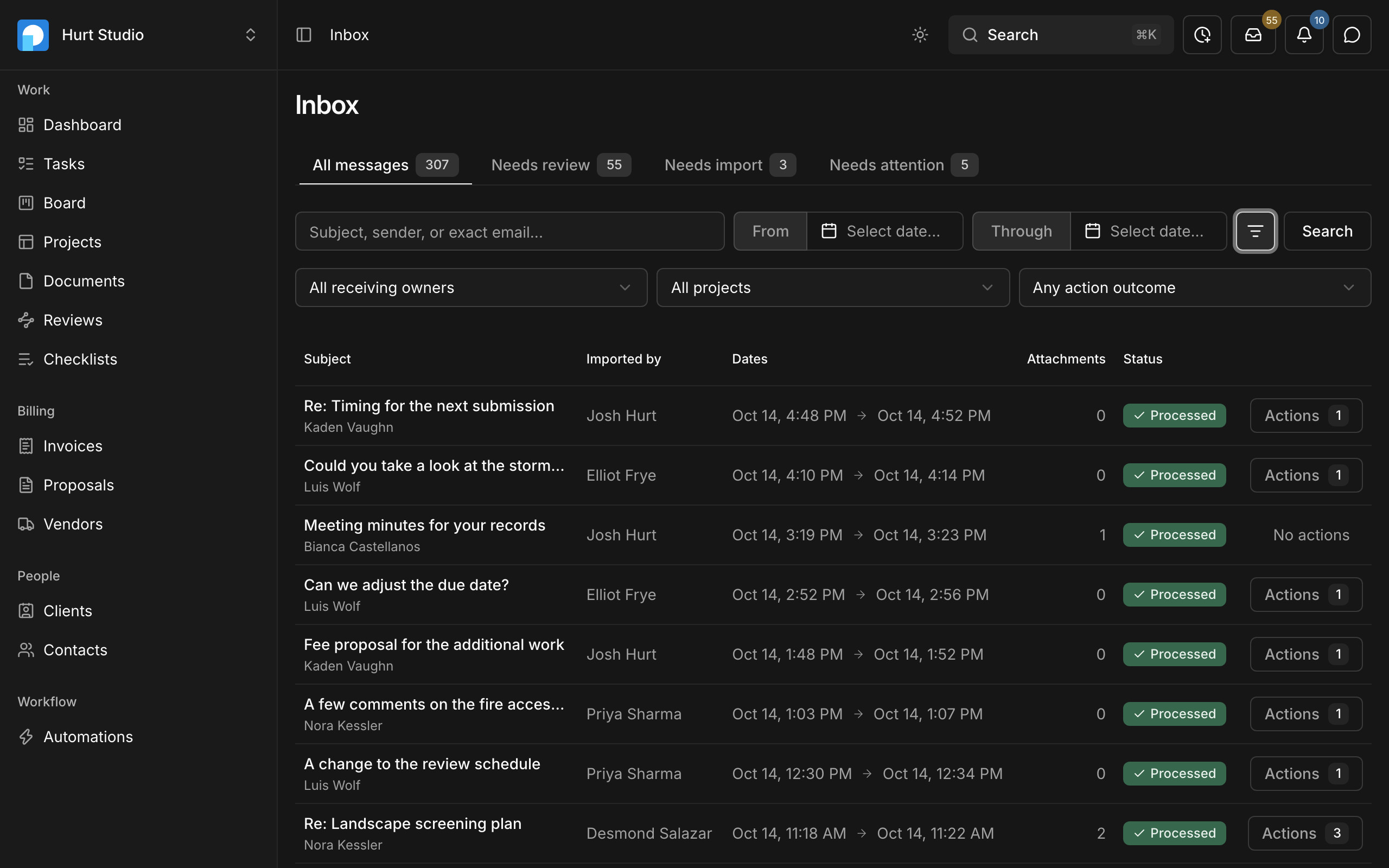Image resolution: width=1389 pixels, height=868 pixels.
Task: Open A change to the review schedule
Action: tap(422, 764)
